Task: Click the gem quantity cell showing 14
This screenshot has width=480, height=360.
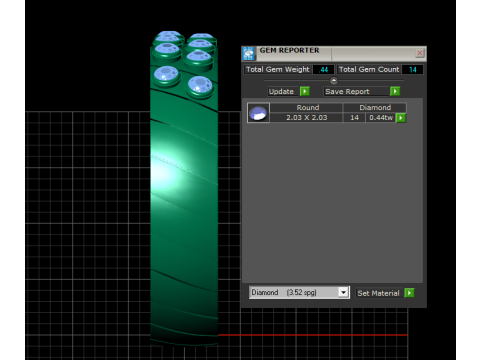Action: pos(354,118)
